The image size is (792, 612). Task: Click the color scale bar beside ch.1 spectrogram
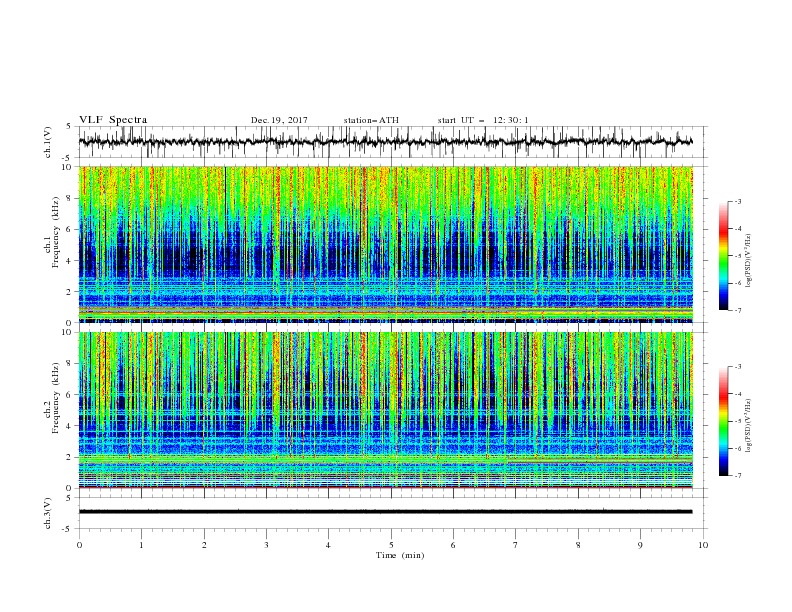pos(723,256)
